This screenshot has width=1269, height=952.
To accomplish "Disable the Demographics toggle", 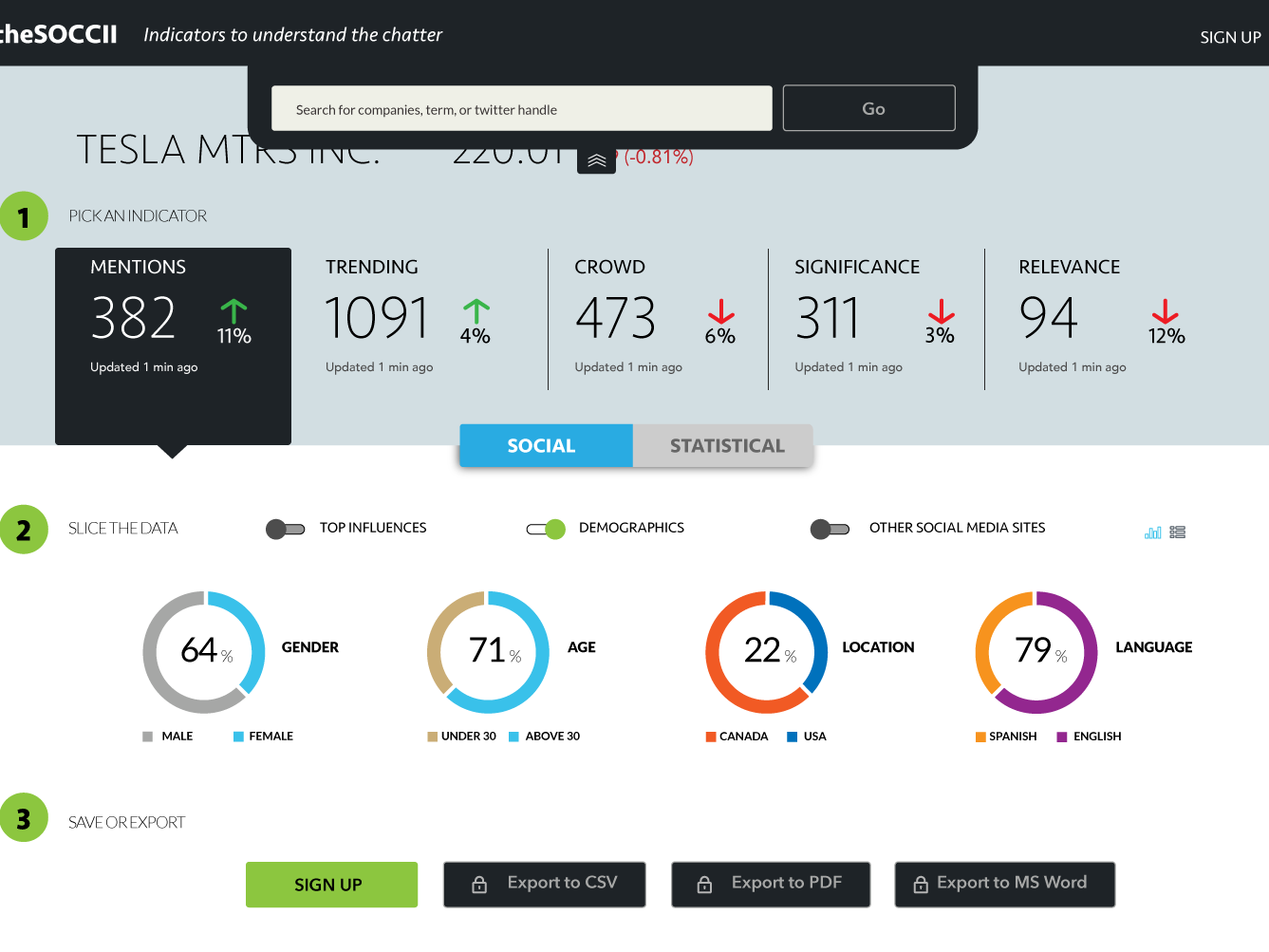I will tap(546, 529).
